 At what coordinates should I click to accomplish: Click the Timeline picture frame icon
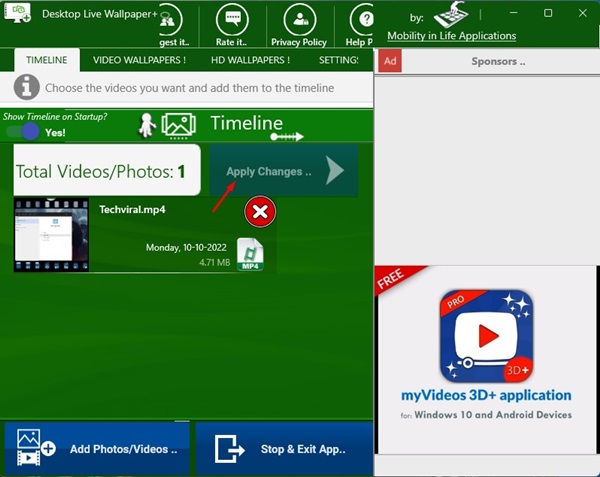(x=179, y=125)
